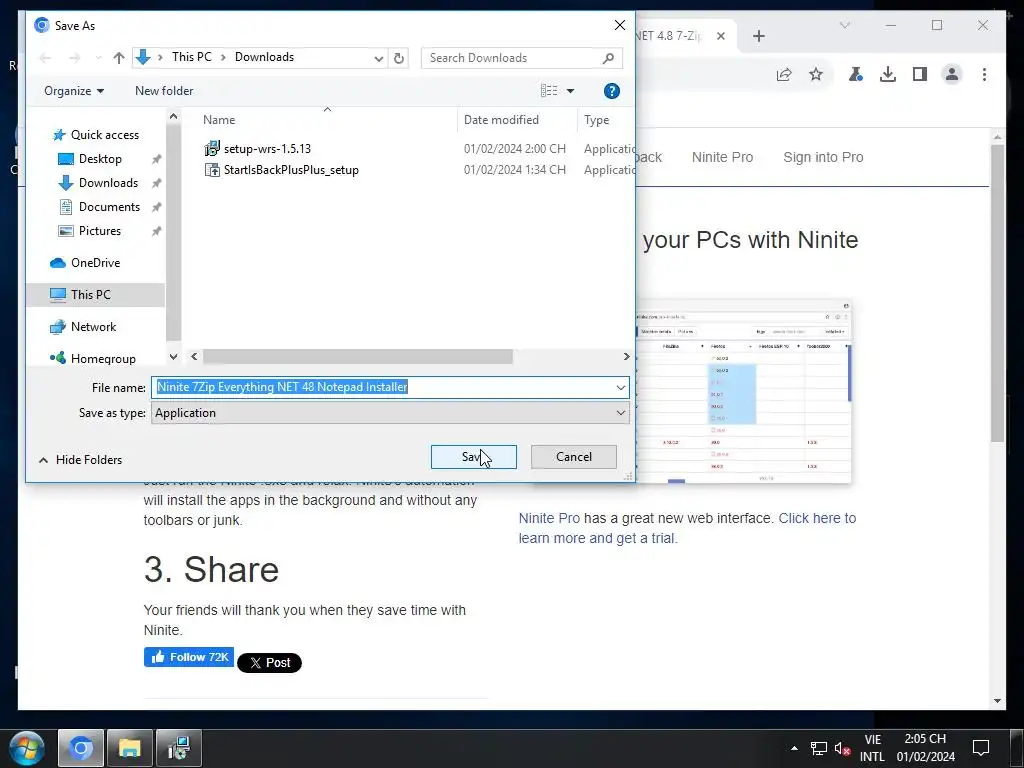Click the muted volume tray icon
1024x768 pixels.
[x=842, y=748]
